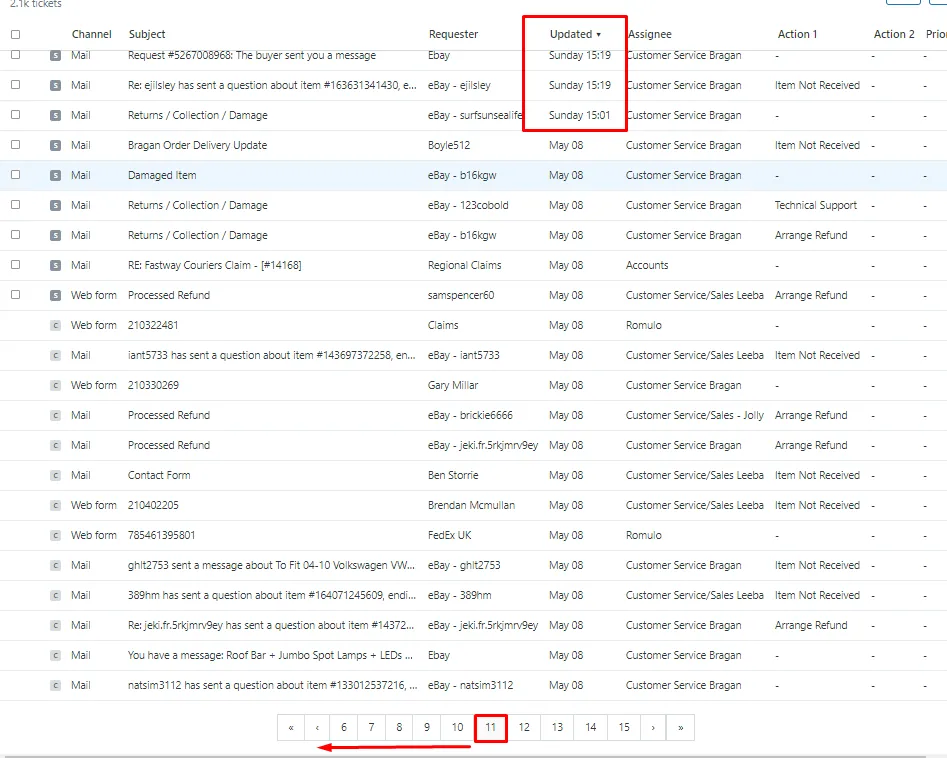Sort by Assignee column header

[x=650, y=34]
